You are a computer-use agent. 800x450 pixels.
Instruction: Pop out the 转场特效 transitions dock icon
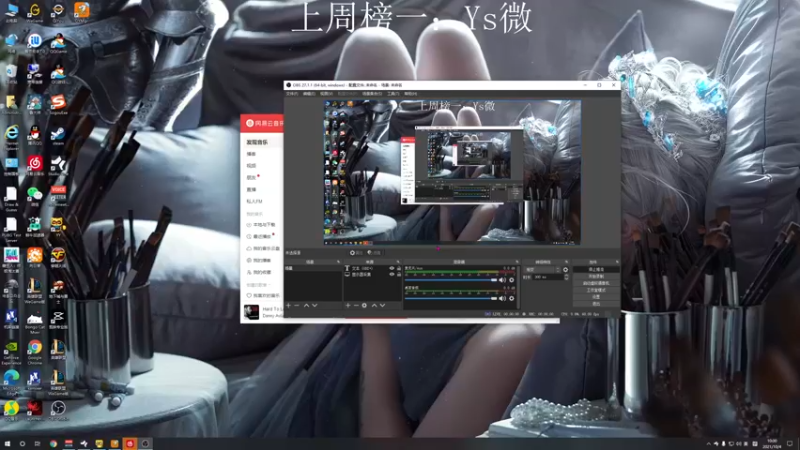pos(567,261)
